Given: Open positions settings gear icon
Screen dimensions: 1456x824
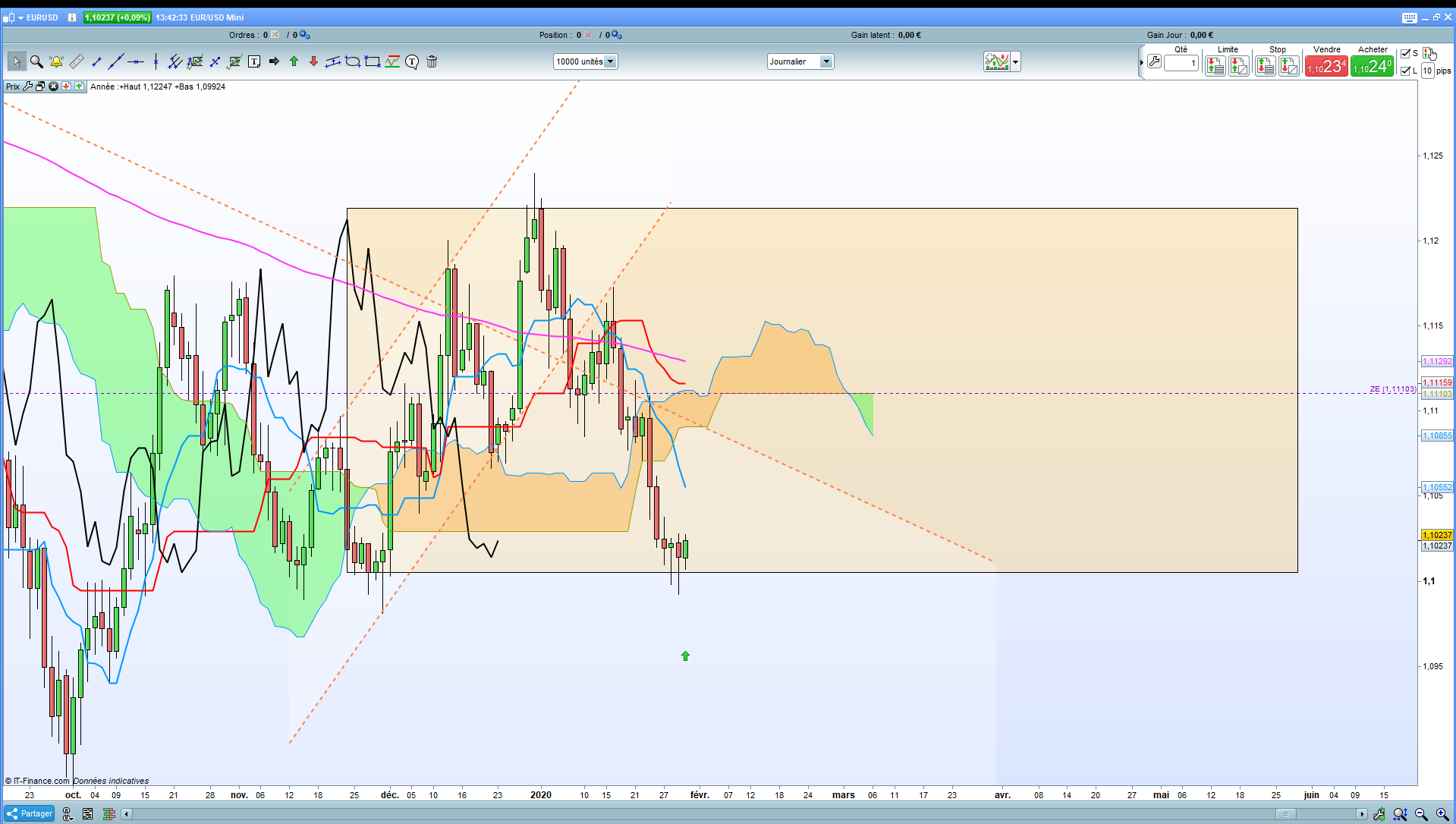Looking at the screenshot, I should (617, 35).
